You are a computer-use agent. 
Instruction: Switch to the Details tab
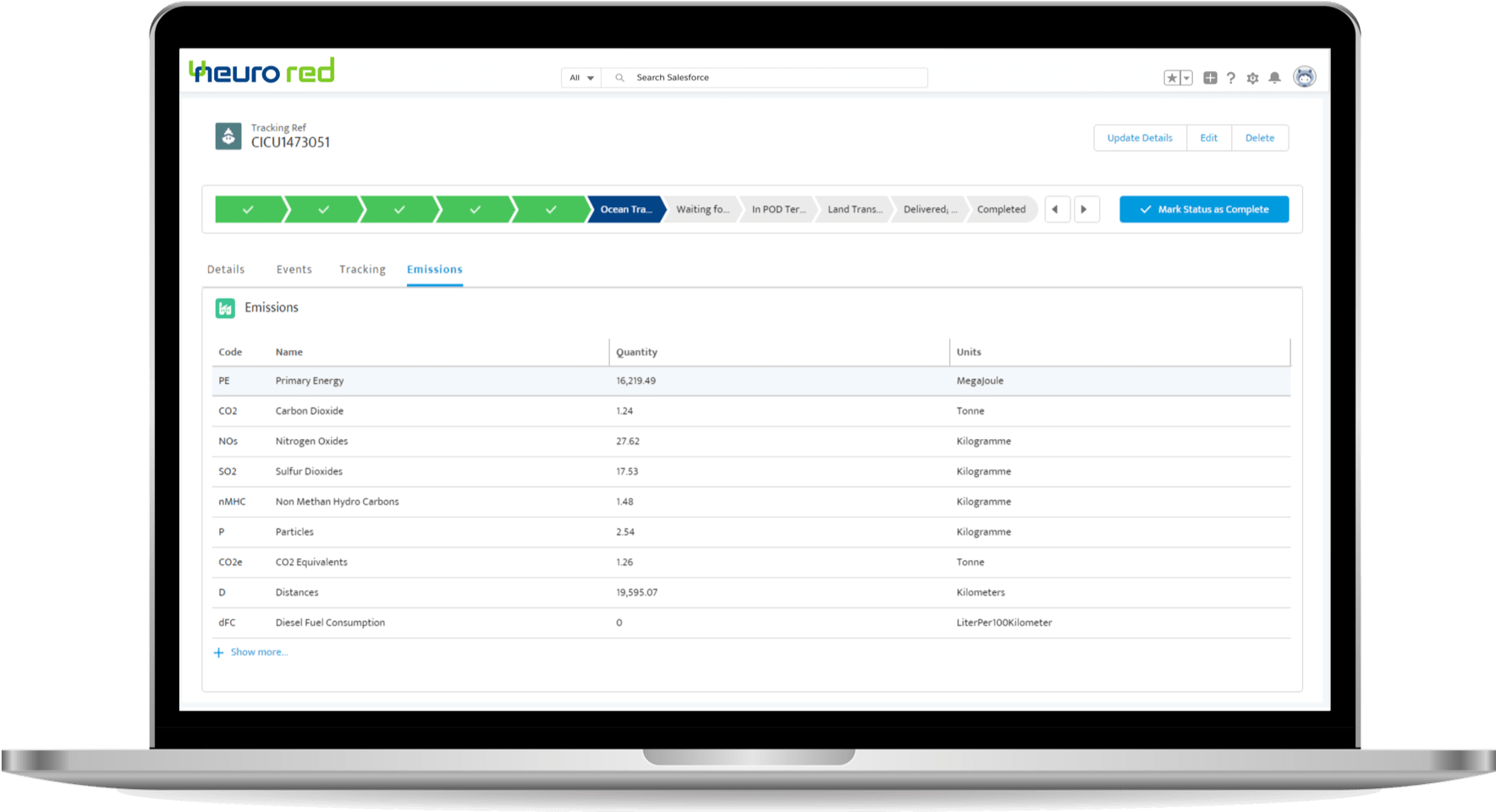coord(226,270)
